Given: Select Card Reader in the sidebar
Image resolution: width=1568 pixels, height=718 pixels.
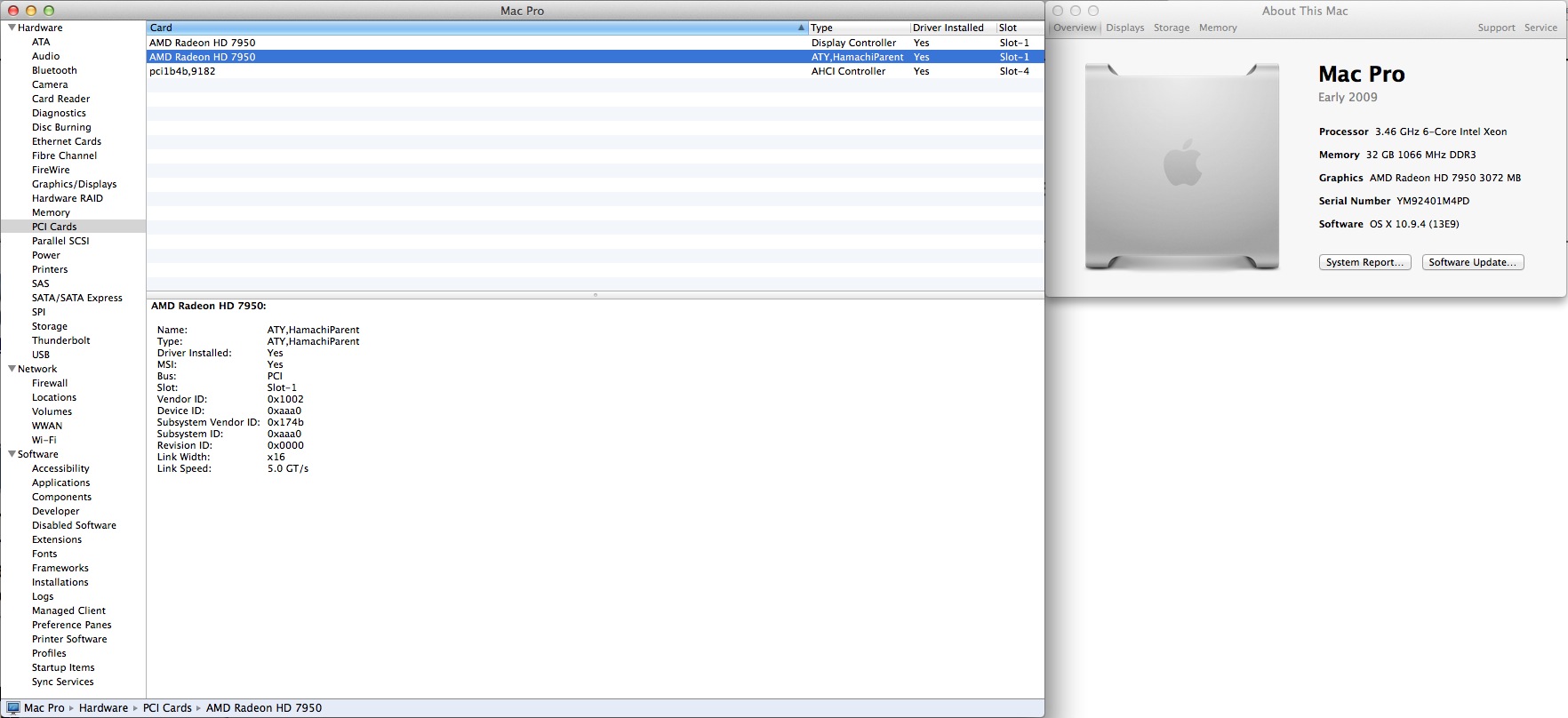Looking at the screenshot, I should pos(60,99).
